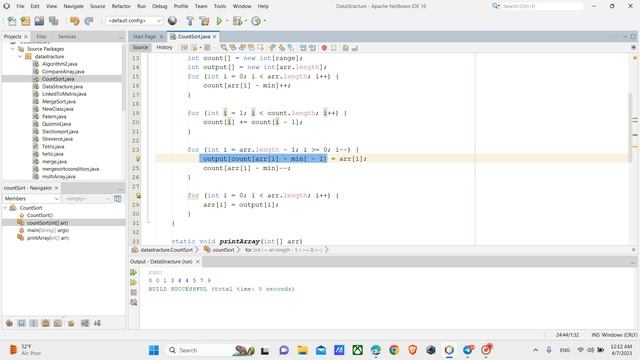Click the Open Project toolbar icon
Viewport: 640px width, 360px height.
[x=39, y=21]
